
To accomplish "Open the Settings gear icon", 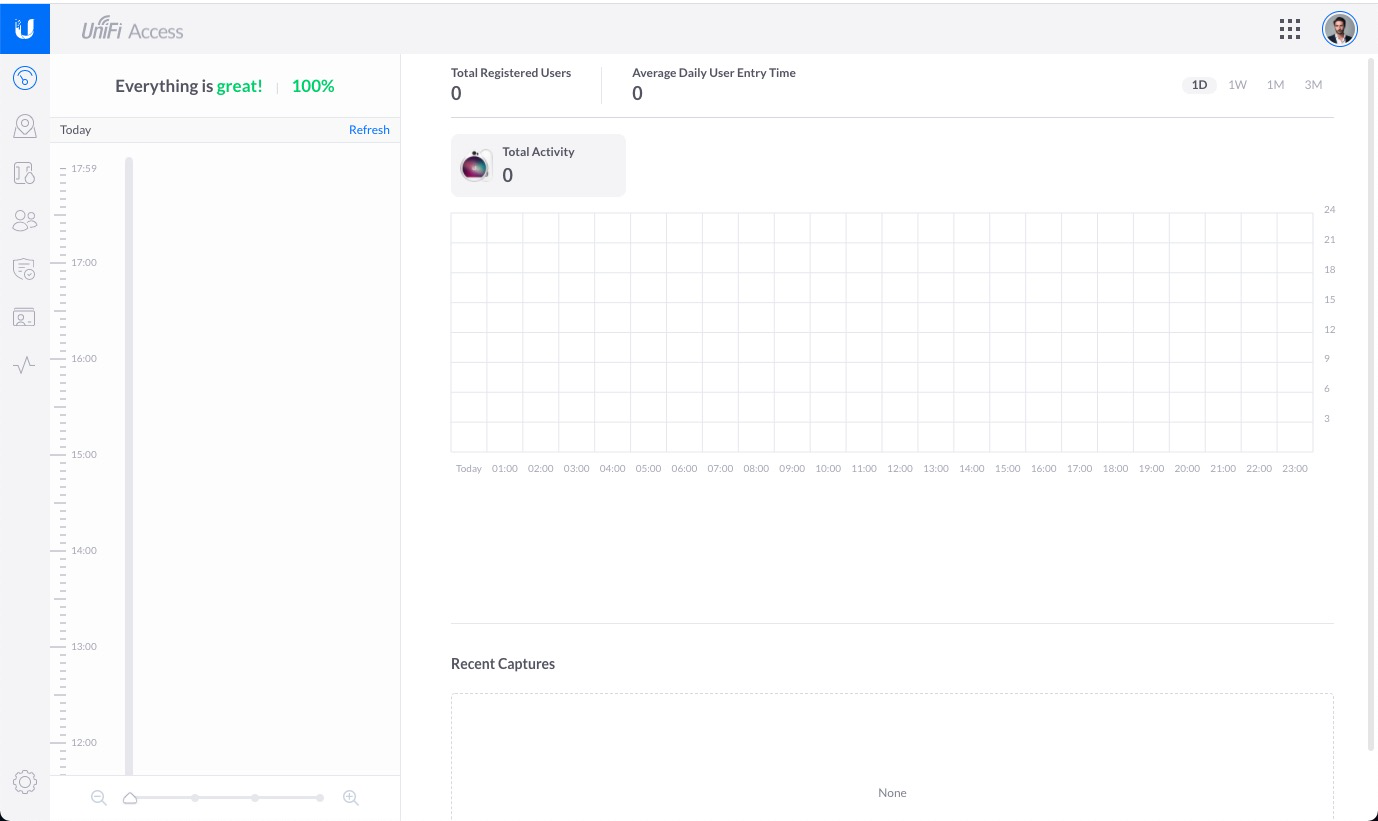I will point(25,782).
